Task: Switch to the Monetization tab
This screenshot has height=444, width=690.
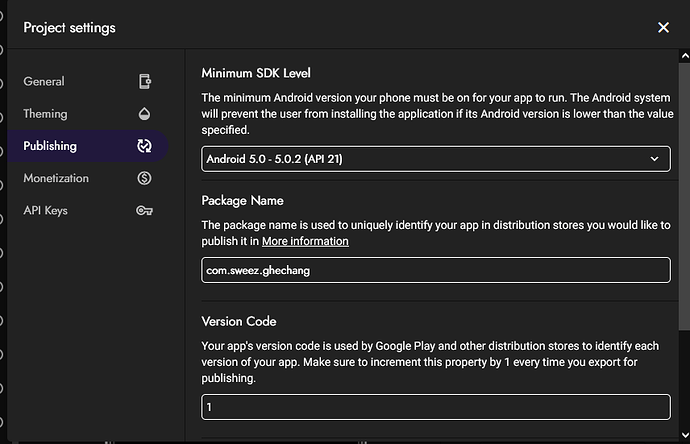Action: pyautogui.click(x=88, y=178)
